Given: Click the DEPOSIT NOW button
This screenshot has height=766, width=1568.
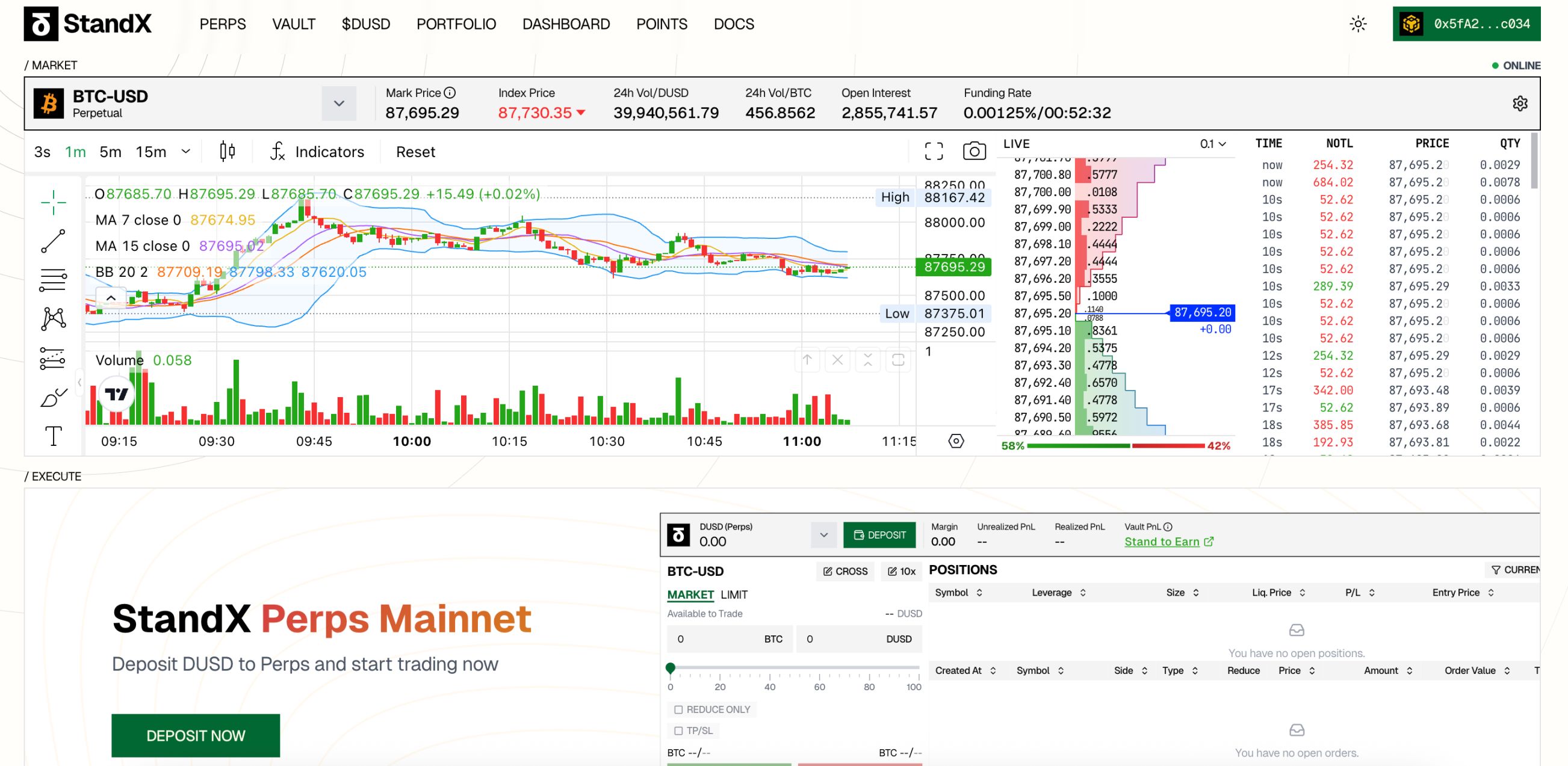Looking at the screenshot, I should pos(195,735).
